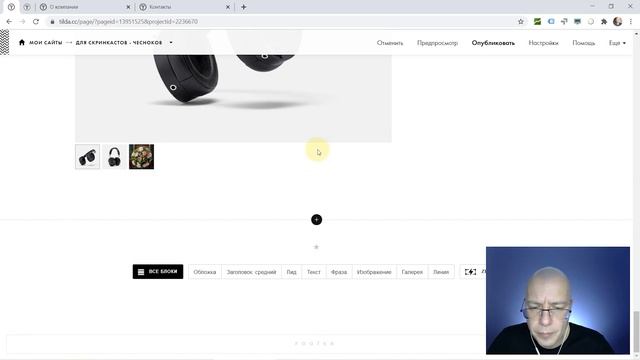Image resolution: width=640 pixels, height=360 pixels.
Task: Add a «Заголовок: средний» block
Action: pyautogui.click(x=251, y=272)
